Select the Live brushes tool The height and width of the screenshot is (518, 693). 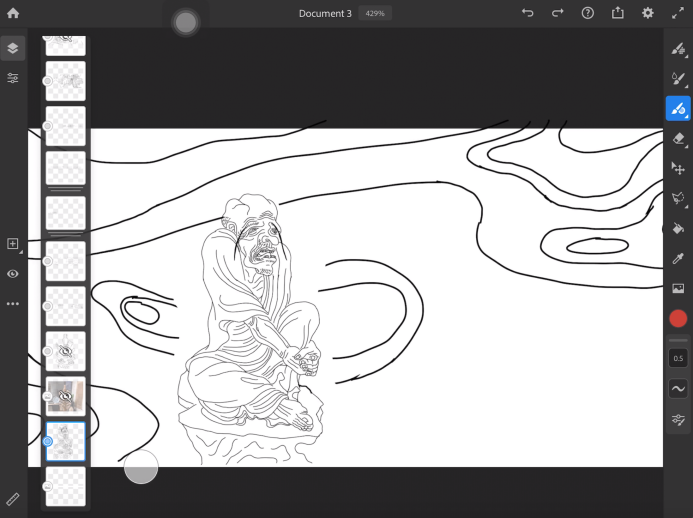click(x=678, y=79)
